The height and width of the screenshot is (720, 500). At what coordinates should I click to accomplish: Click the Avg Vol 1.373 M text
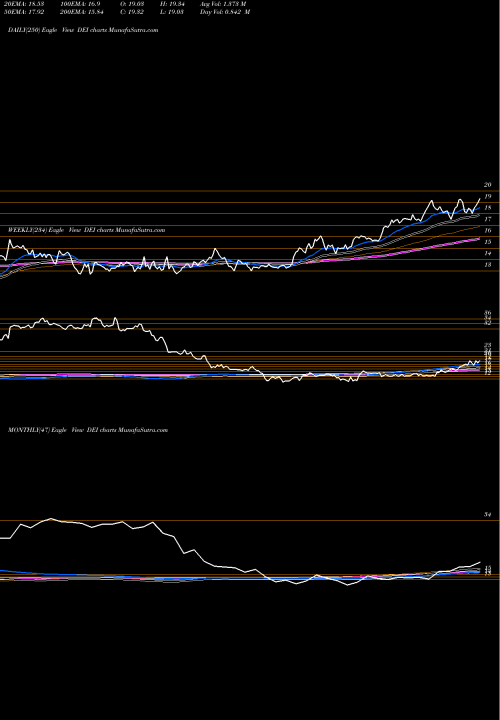point(223,4)
